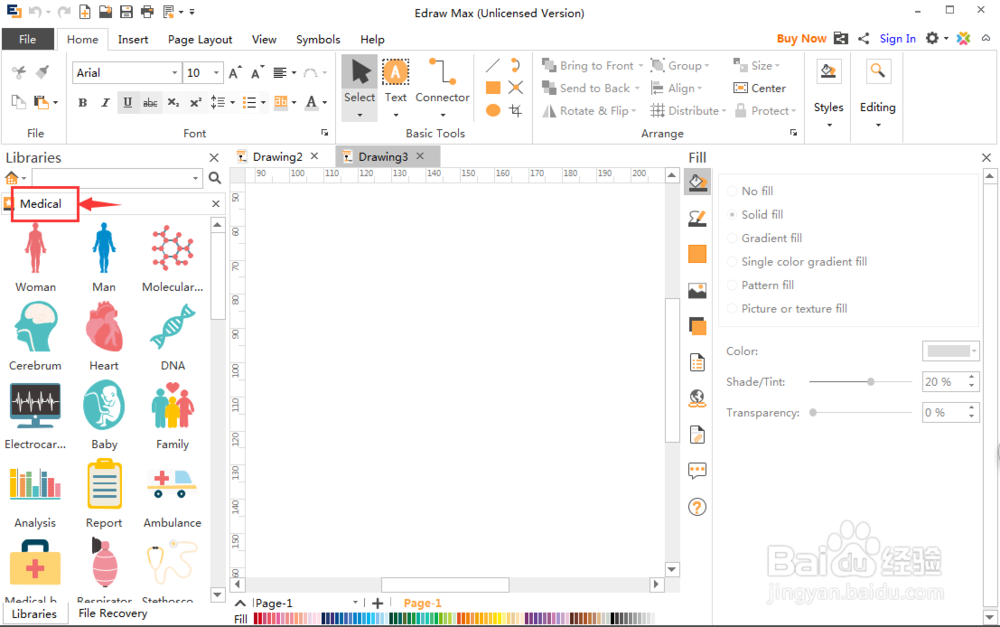Open the help question mark icon

coord(697,507)
